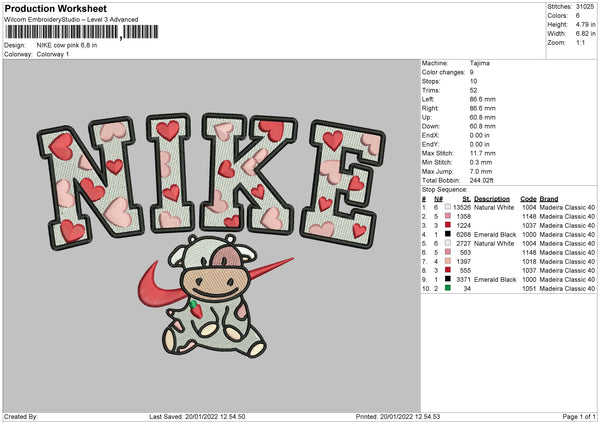Select the 'Description' column header
The height and width of the screenshot is (424, 600).
pyautogui.click(x=492, y=199)
